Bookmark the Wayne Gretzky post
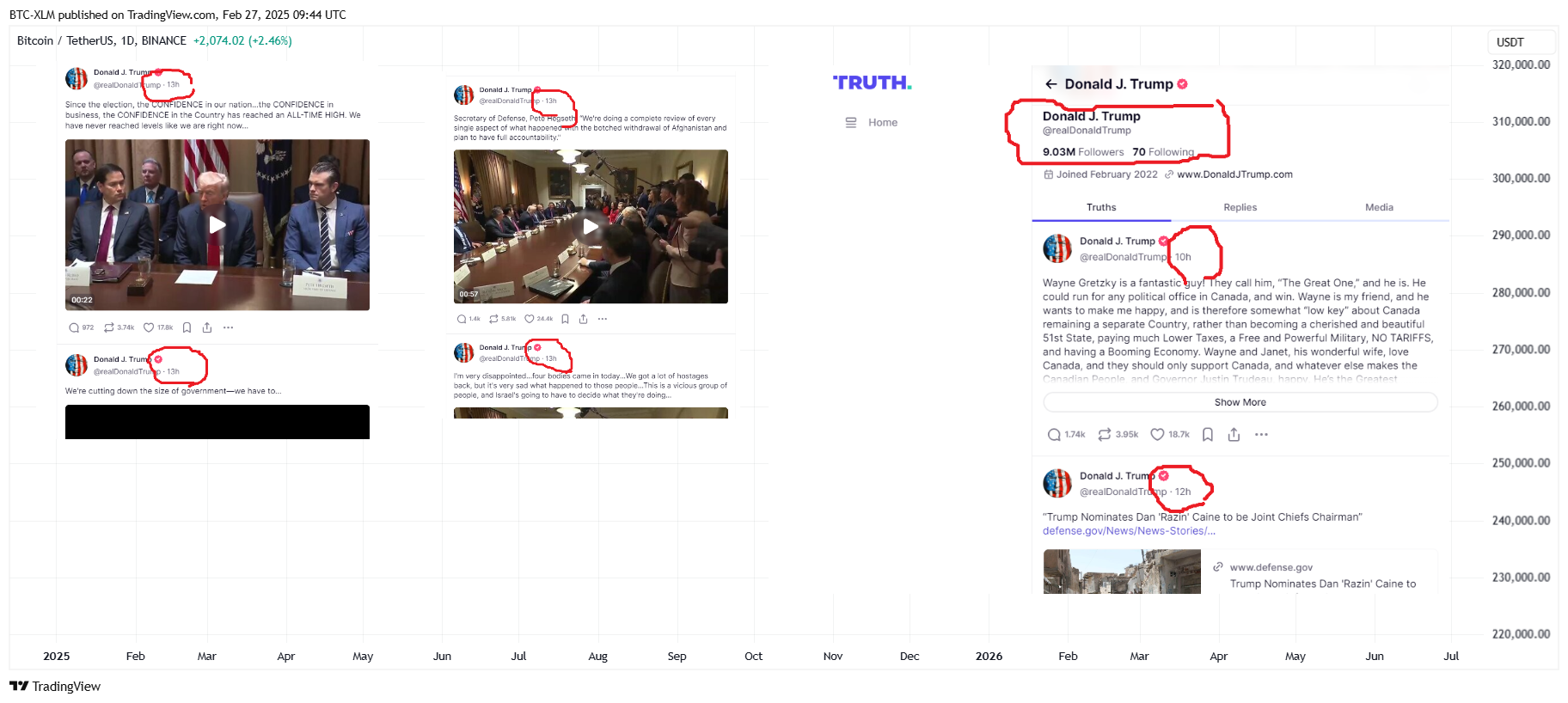Screen dimensions: 1568x703 [1208, 435]
